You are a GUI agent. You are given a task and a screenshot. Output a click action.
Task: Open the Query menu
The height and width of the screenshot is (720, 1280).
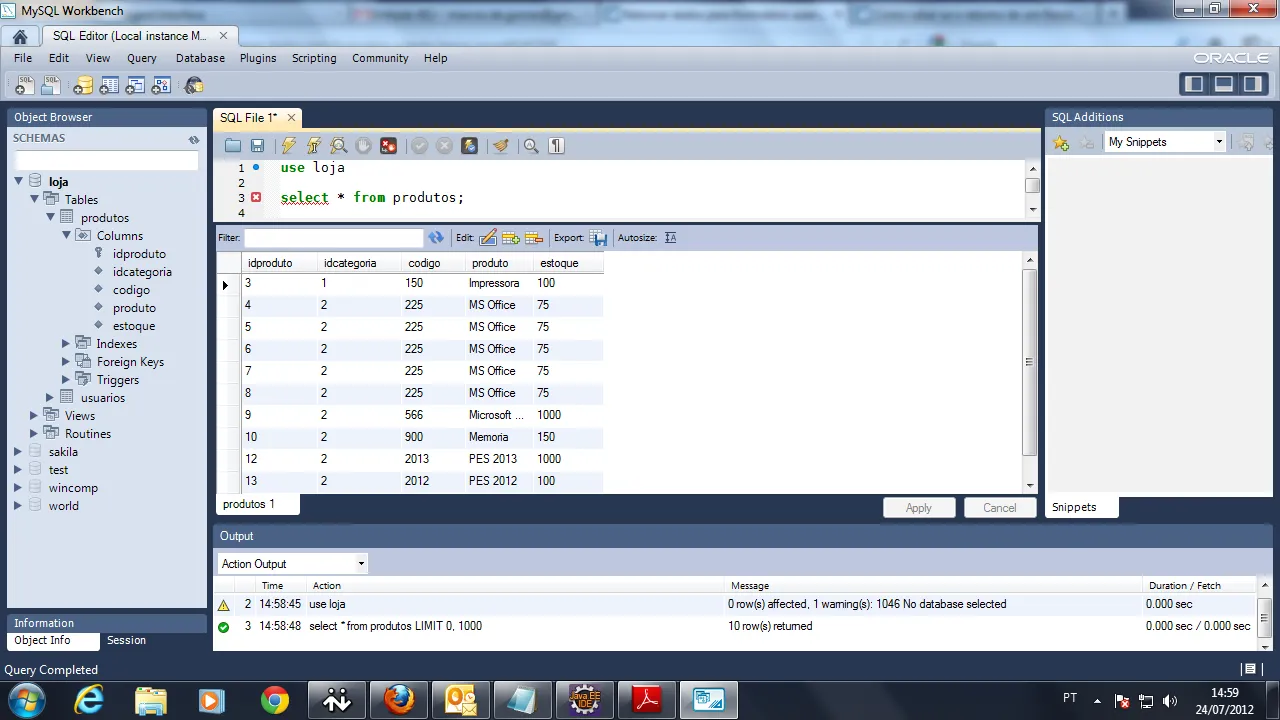[142, 58]
